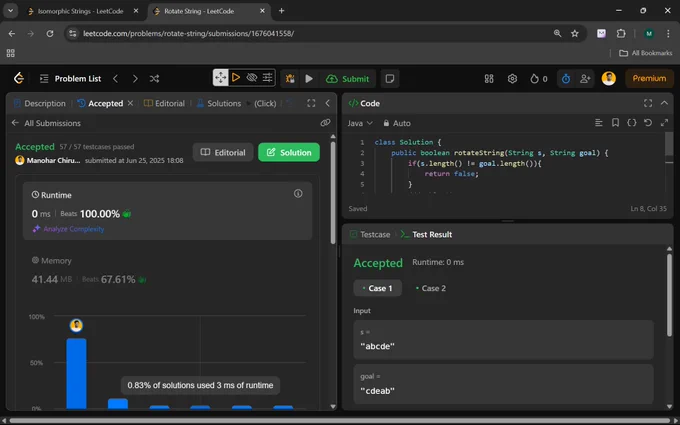
Task: Switch to the Solutions tab
Action: [x=219, y=103]
